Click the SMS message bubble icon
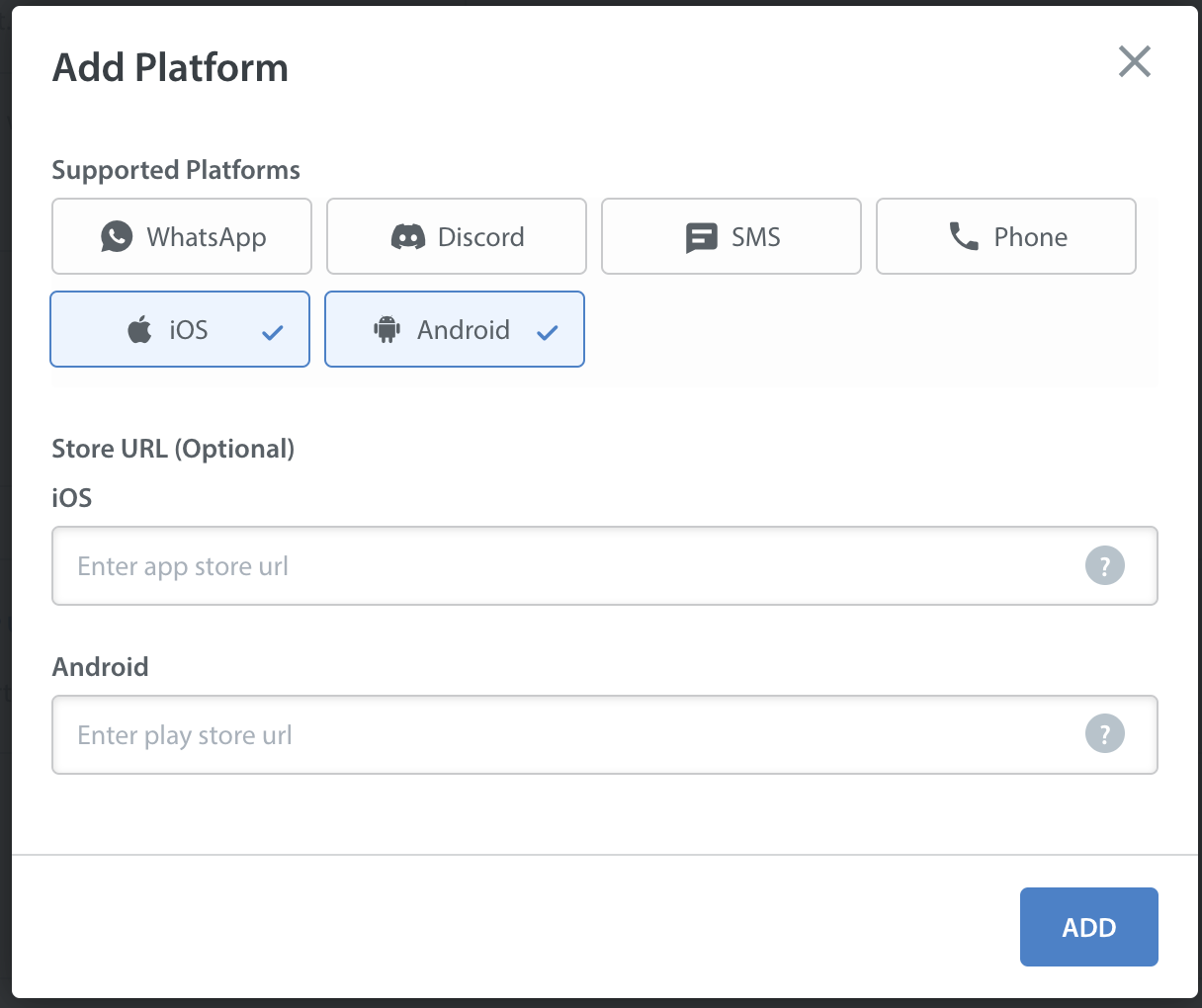The width and height of the screenshot is (1202, 1008). [x=702, y=238]
